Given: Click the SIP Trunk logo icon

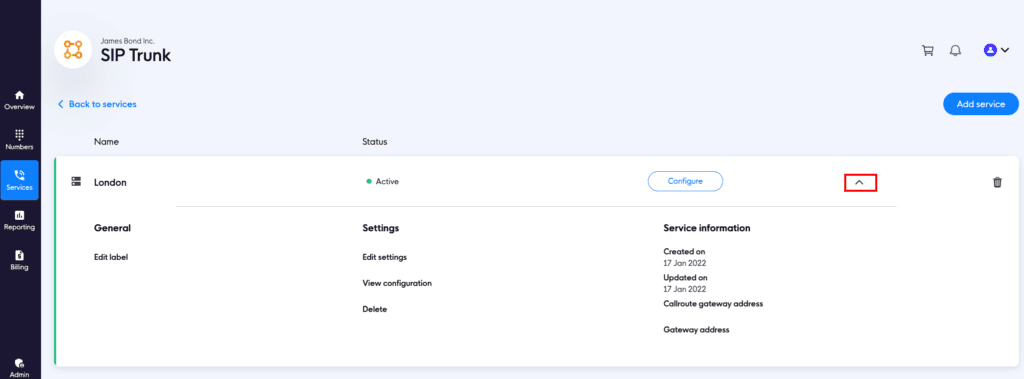Looking at the screenshot, I should tap(72, 50).
